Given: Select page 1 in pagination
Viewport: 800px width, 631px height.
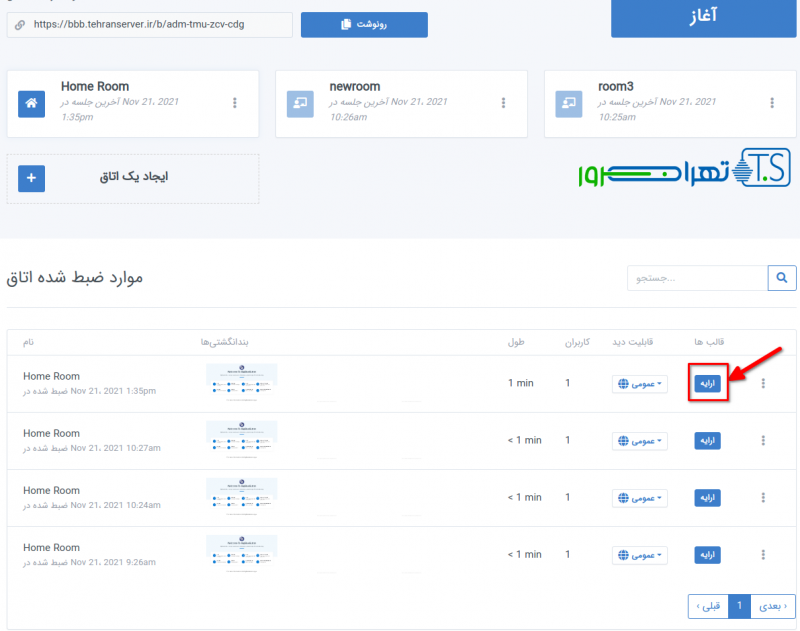Looking at the screenshot, I should pos(740,606).
